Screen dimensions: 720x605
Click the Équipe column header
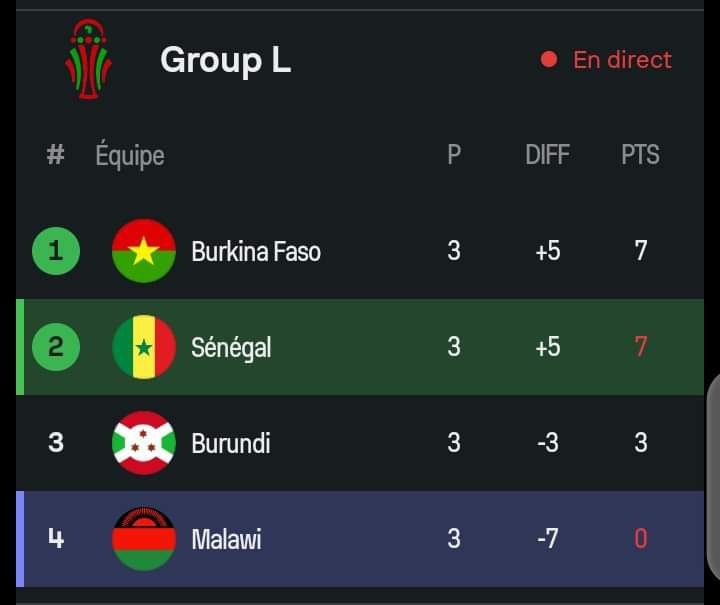pos(130,155)
